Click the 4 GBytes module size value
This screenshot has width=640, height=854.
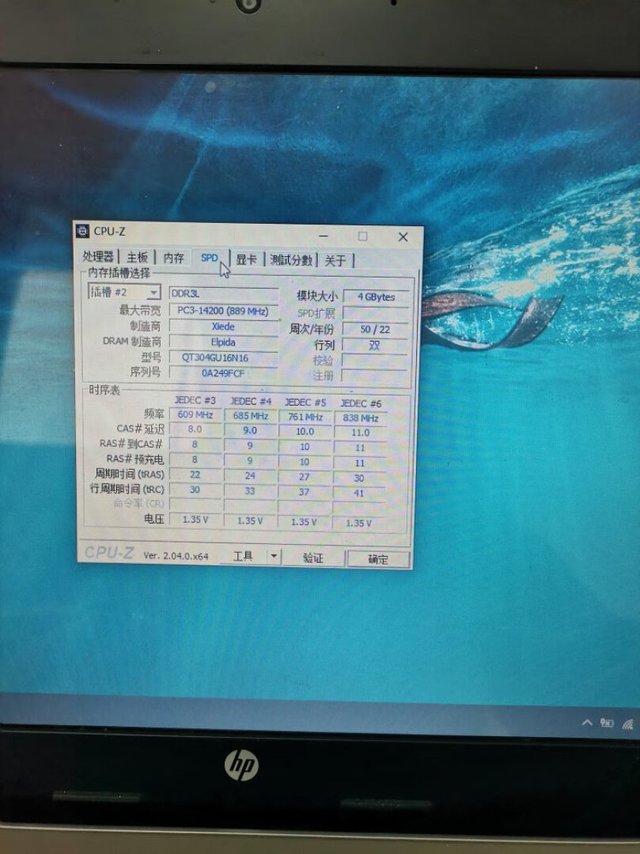coord(376,297)
